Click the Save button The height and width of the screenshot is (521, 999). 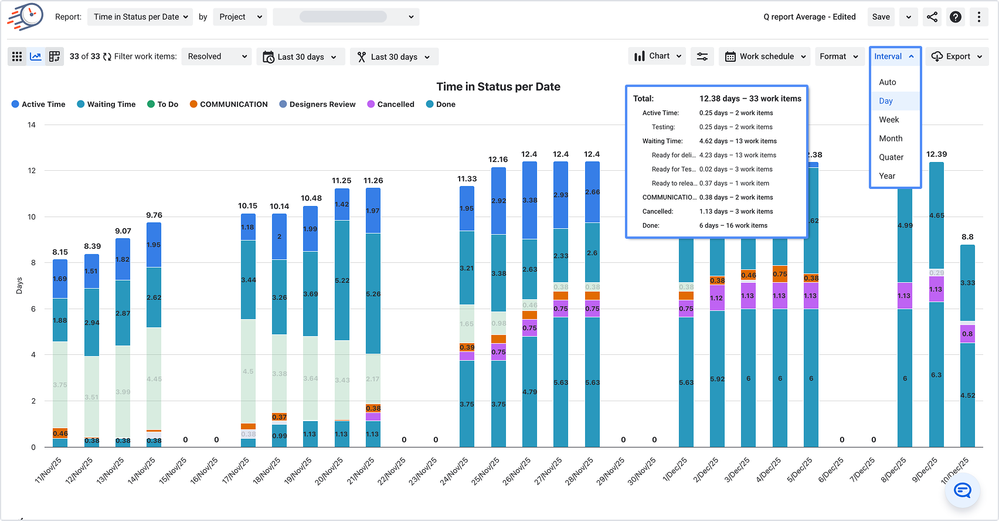click(x=880, y=17)
